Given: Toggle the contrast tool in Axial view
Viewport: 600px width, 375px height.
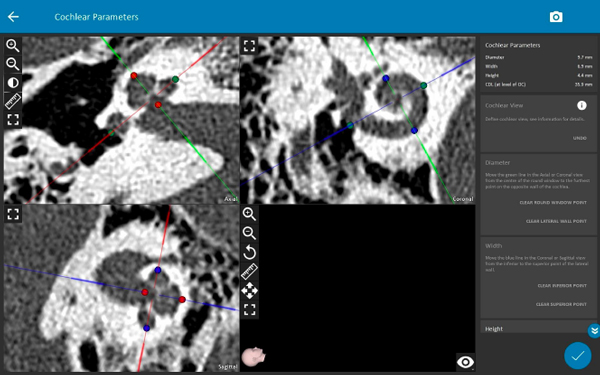Looking at the screenshot, I should pyautogui.click(x=13, y=83).
